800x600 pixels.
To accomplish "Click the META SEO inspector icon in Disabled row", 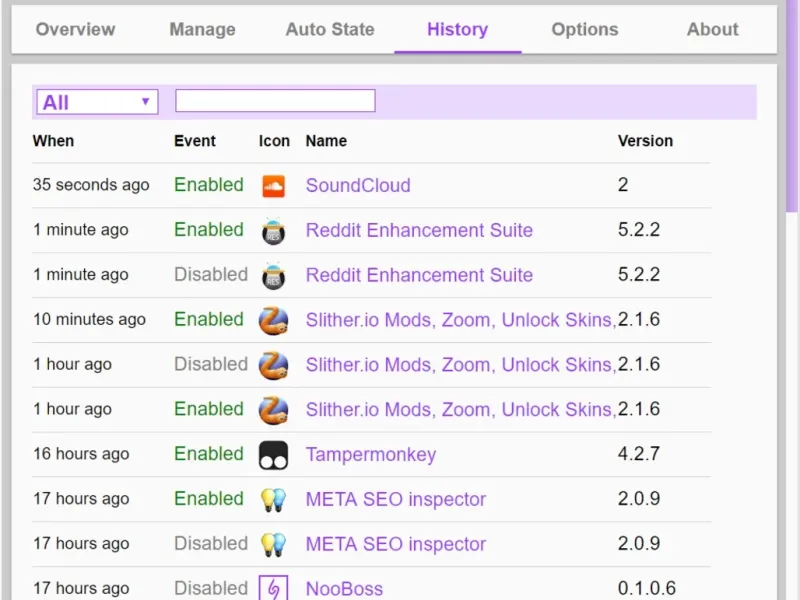I will click(273, 544).
